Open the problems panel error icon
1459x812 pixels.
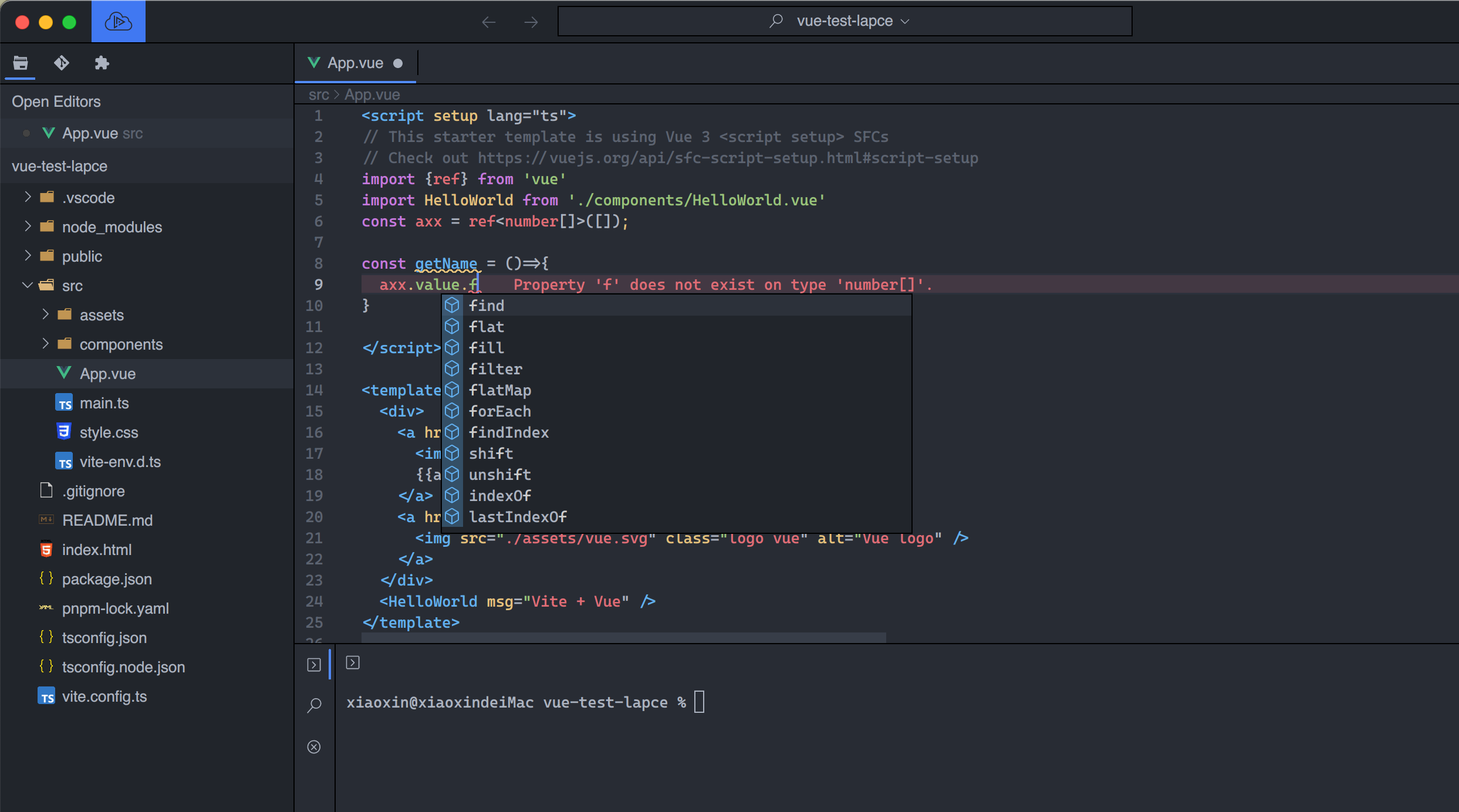point(314,747)
